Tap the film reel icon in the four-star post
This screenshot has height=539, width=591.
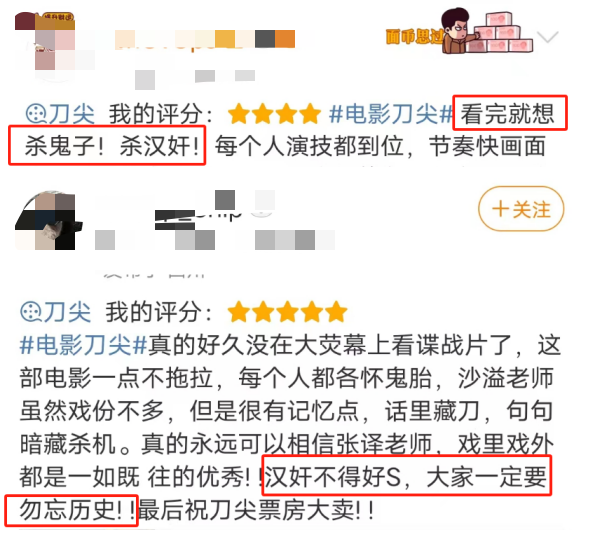[x=36, y=114]
